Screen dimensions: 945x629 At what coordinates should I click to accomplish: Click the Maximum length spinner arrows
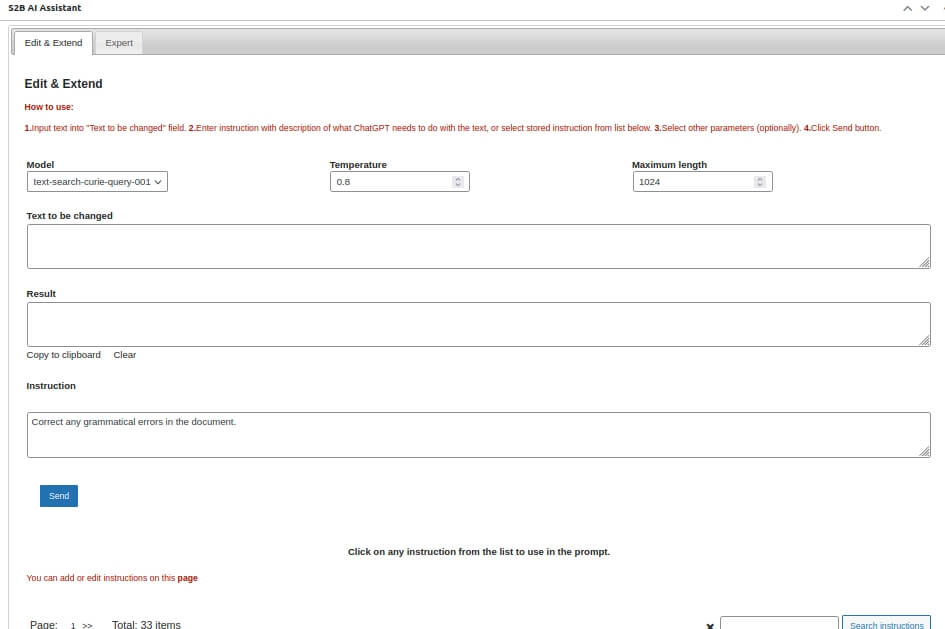[760, 182]
